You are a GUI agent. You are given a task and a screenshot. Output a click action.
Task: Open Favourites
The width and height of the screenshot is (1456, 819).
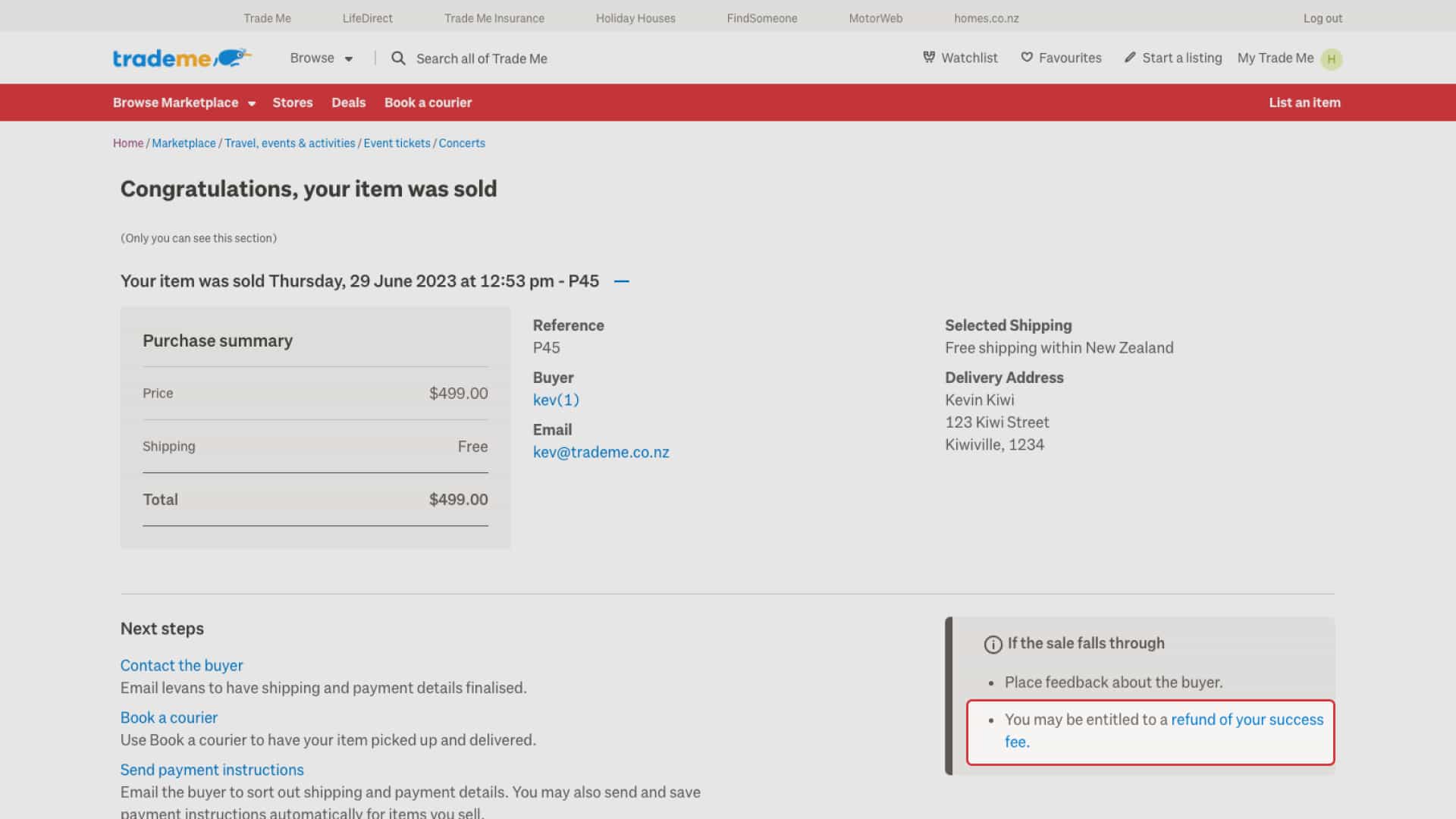click(x=1061, y=58)
